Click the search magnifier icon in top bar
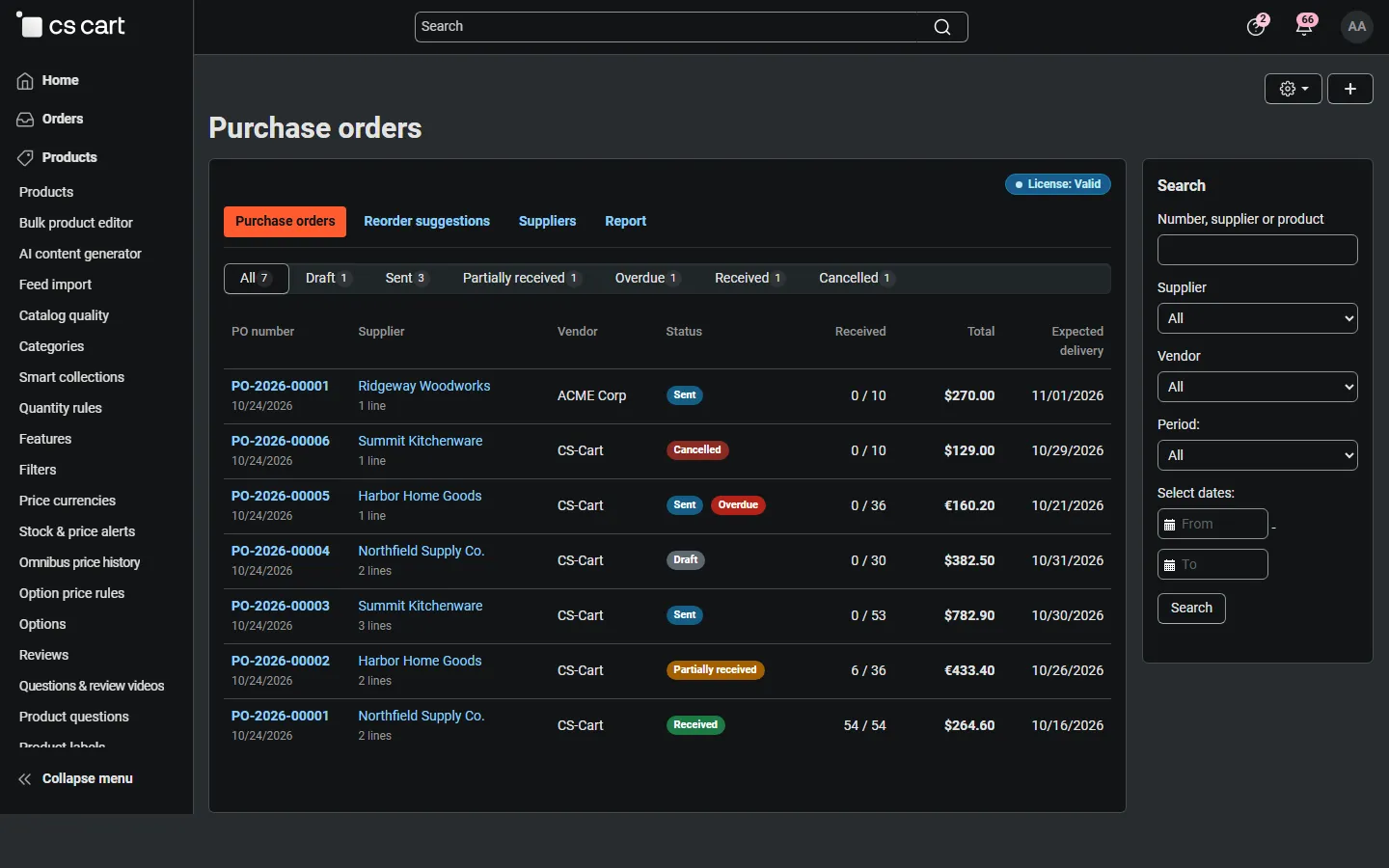The image size is (1389, 868). (x=942, y=27)
